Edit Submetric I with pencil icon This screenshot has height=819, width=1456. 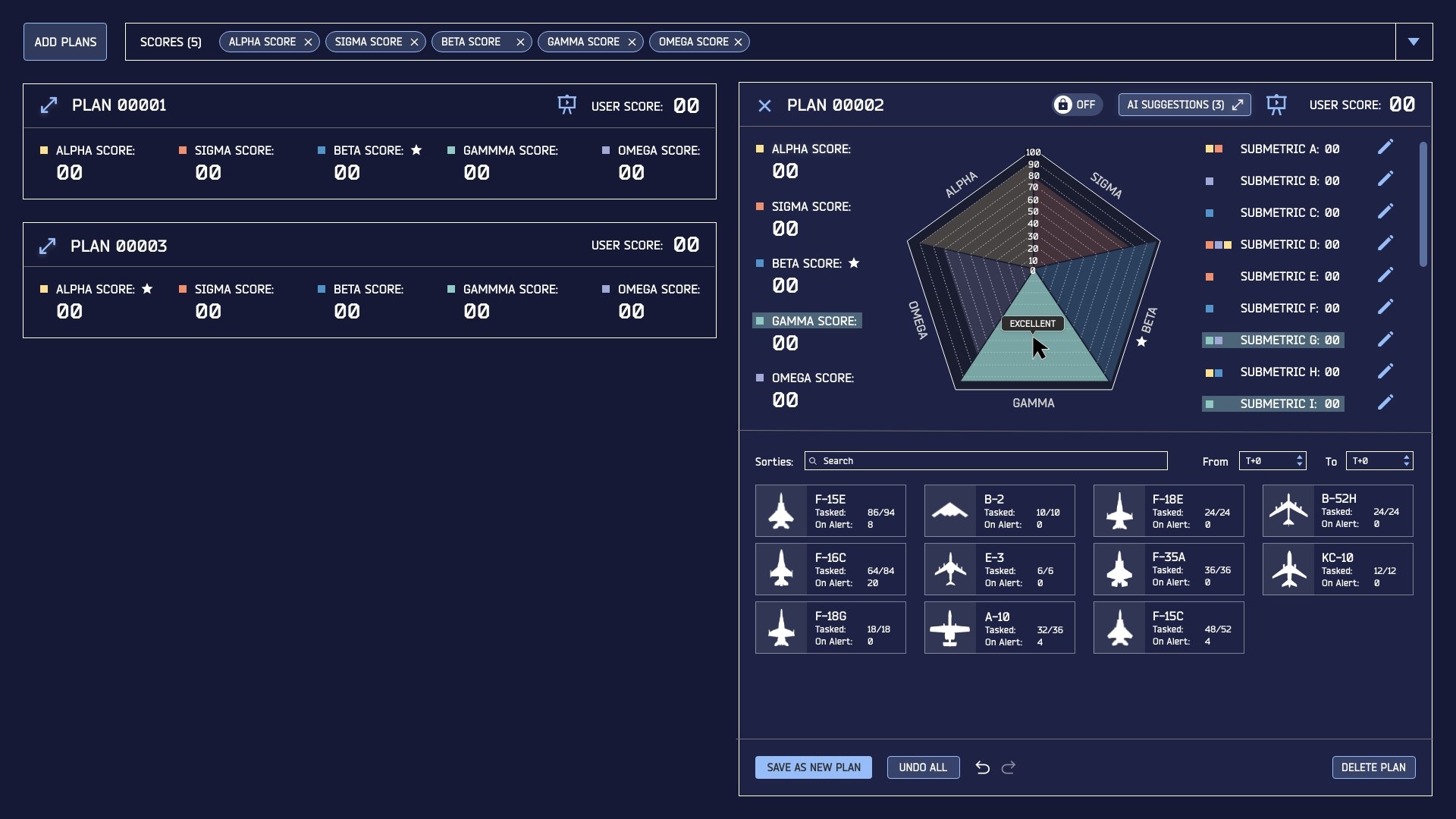[x=1385, y=403]
